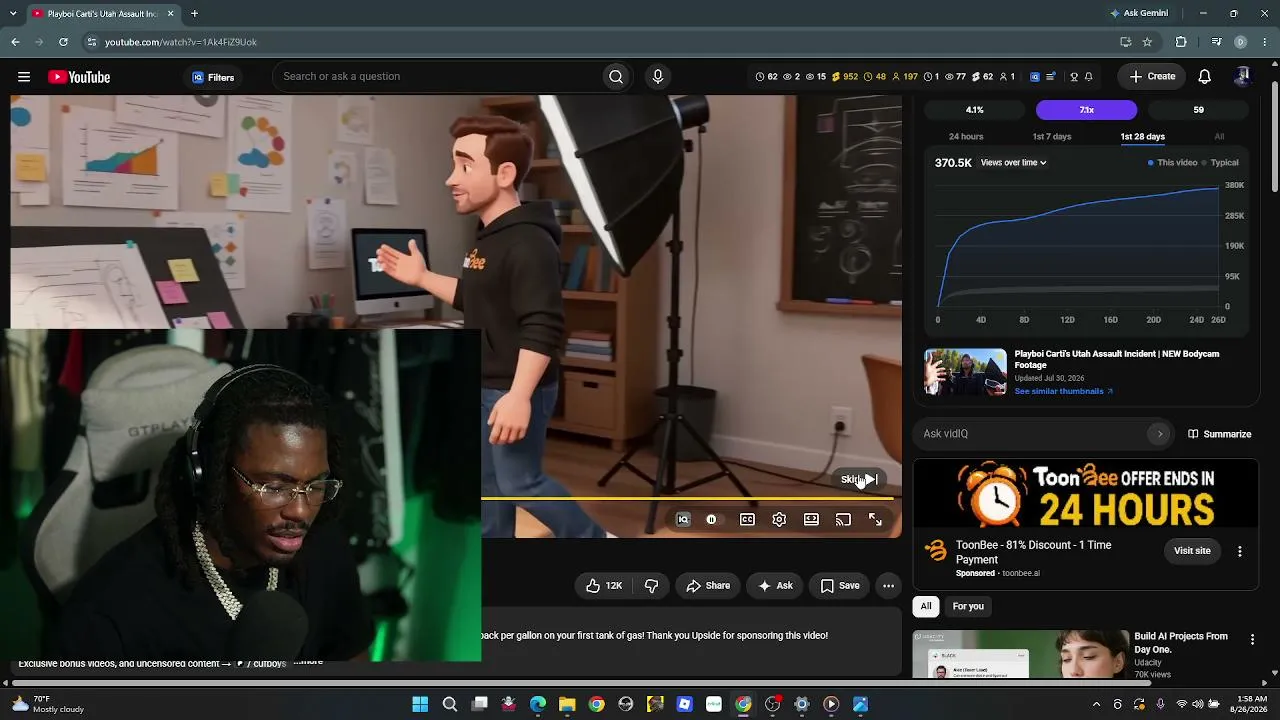This screenshot has height=720, width=1280.
Task: Open the player settings gear
Action: coord(779,520)
